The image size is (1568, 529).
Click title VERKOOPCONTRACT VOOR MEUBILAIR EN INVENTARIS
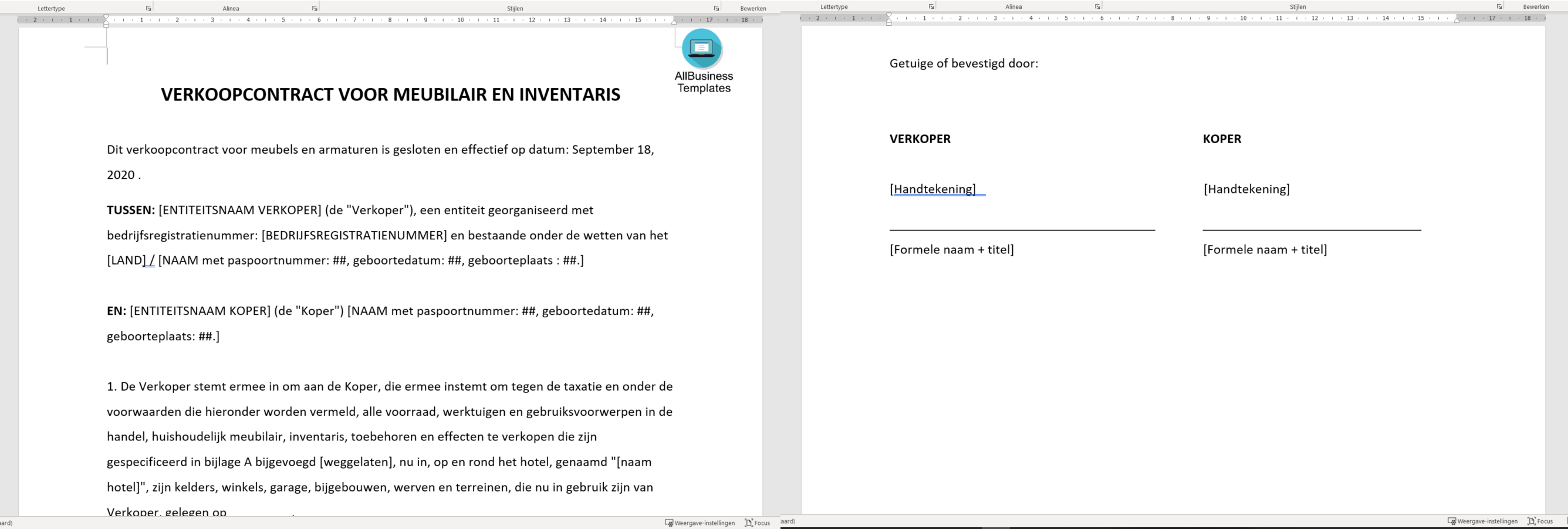(x=390, y=94)
